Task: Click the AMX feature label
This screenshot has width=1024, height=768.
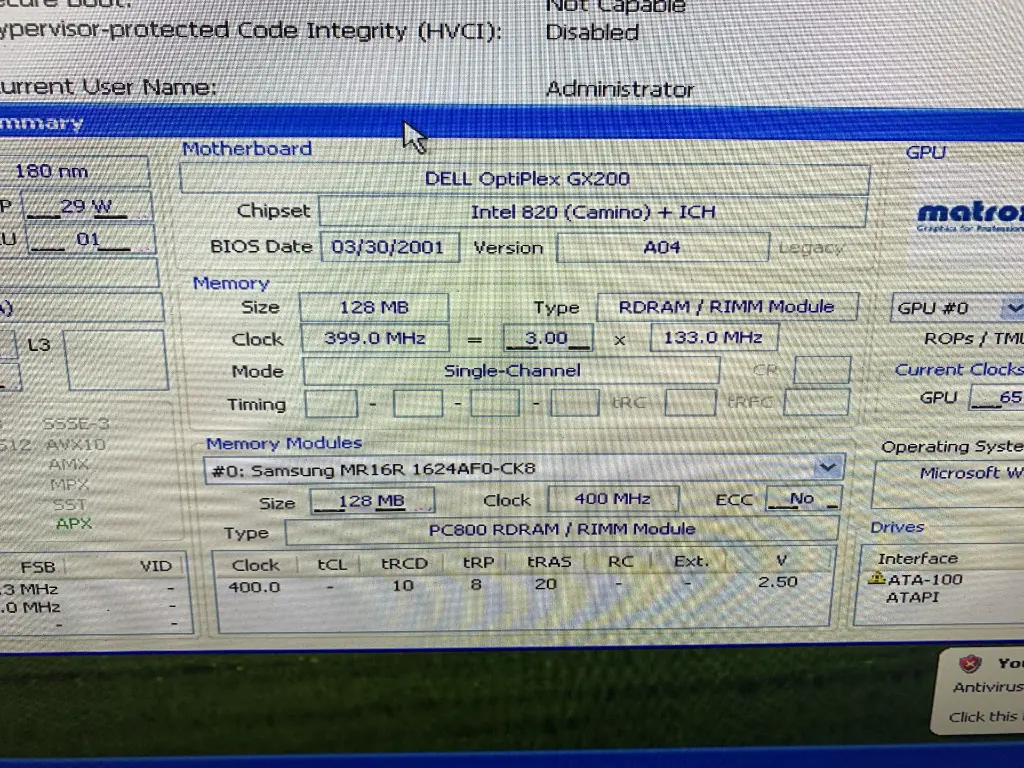Action: 69,464
